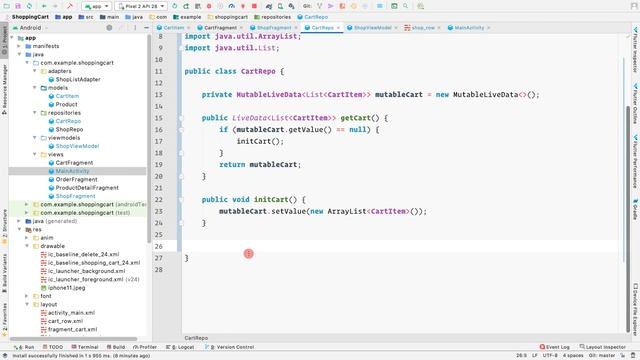Switch to the CartItem editor tab

click(173, 28)
